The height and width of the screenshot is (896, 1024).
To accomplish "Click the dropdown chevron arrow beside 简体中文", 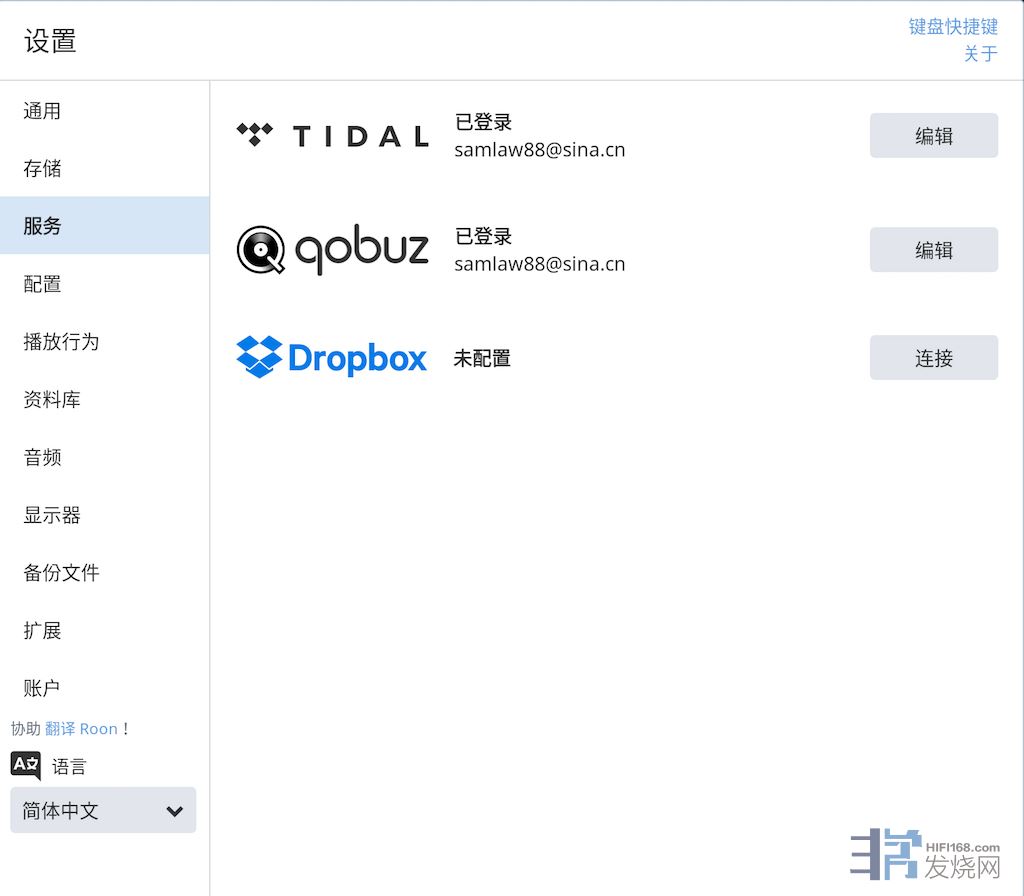I will click(175, 811).
